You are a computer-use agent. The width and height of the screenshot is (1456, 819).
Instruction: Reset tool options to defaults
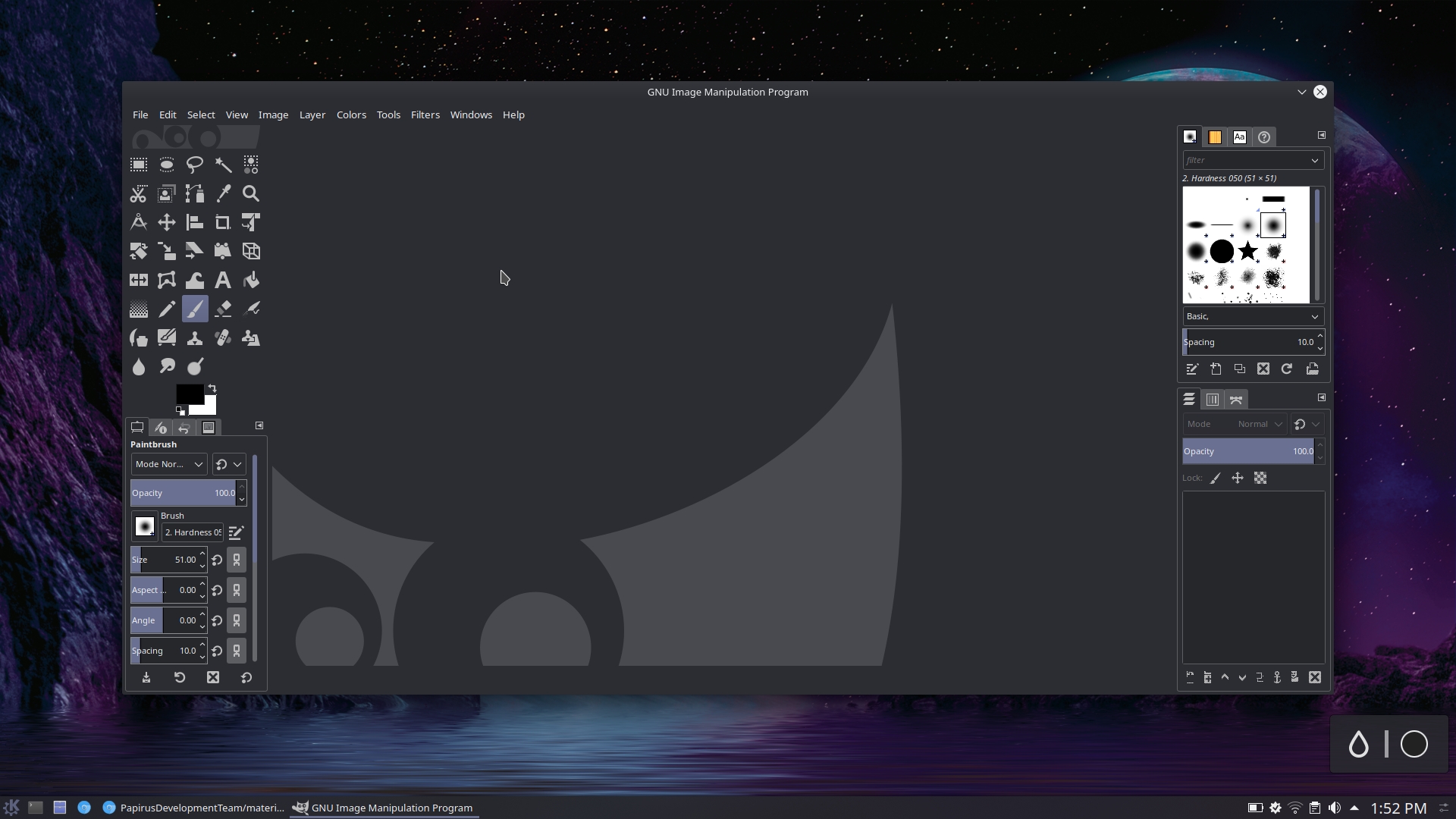click(x=246, y=677)
